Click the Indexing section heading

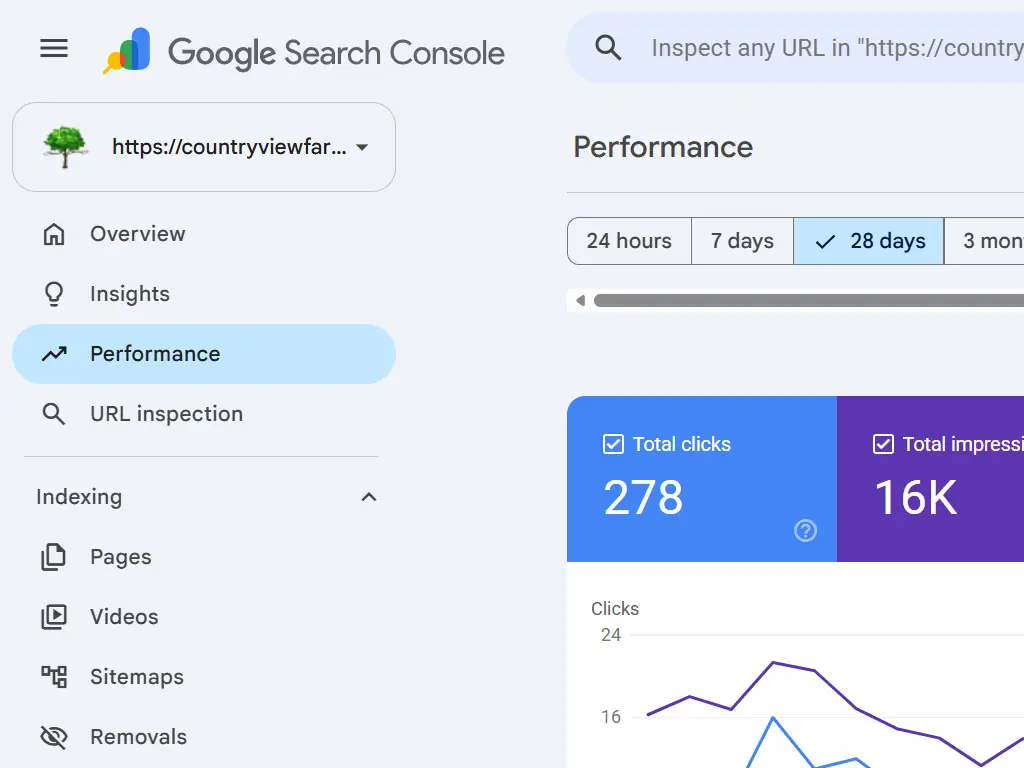coord(79,497)
